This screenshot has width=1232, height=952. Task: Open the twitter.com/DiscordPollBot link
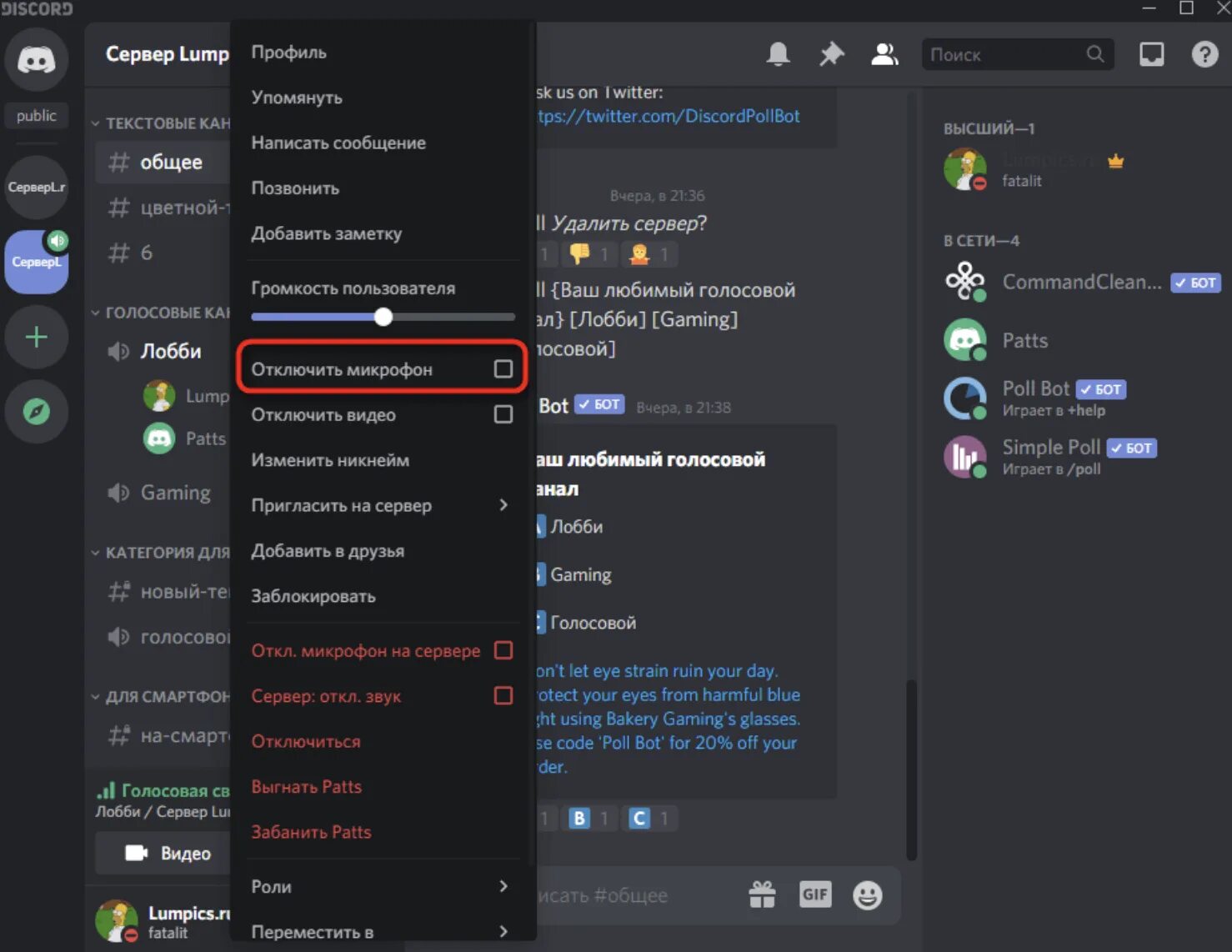click(x=668, y=116)
